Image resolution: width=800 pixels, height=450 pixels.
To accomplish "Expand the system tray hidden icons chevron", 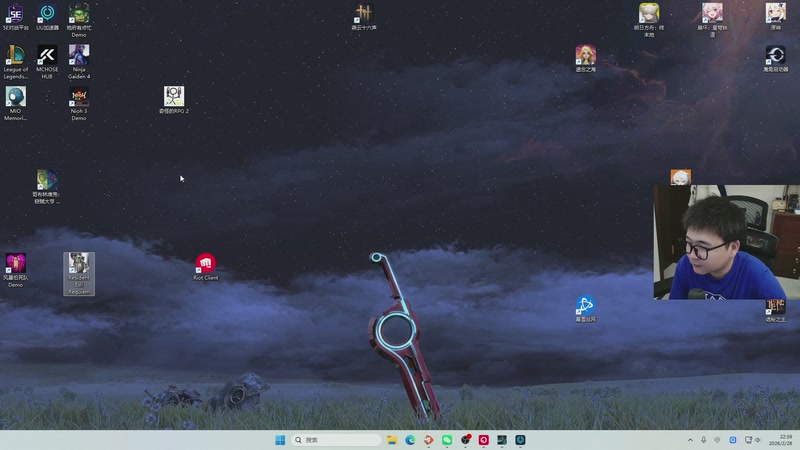I will click(690, 440).
